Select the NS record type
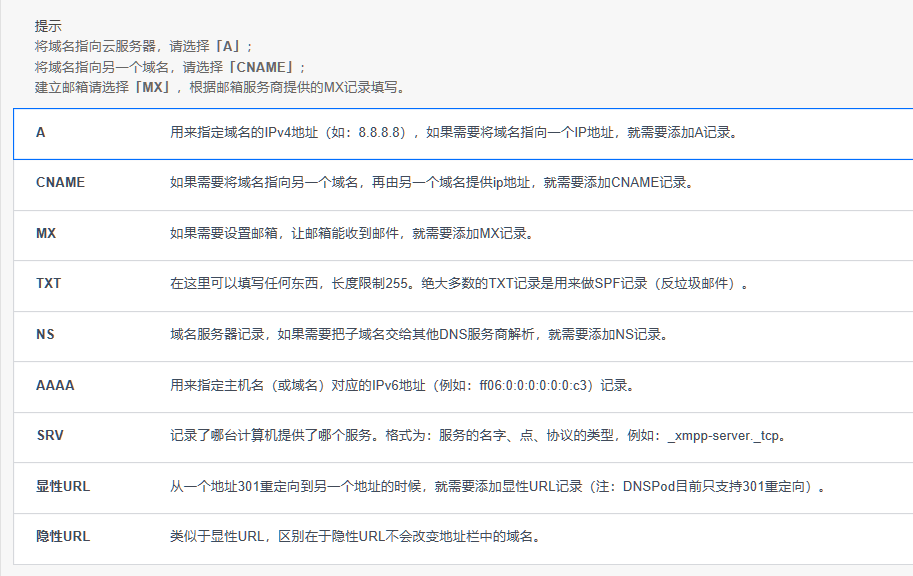Screen dimensions: 913x576 coord(463,337)
